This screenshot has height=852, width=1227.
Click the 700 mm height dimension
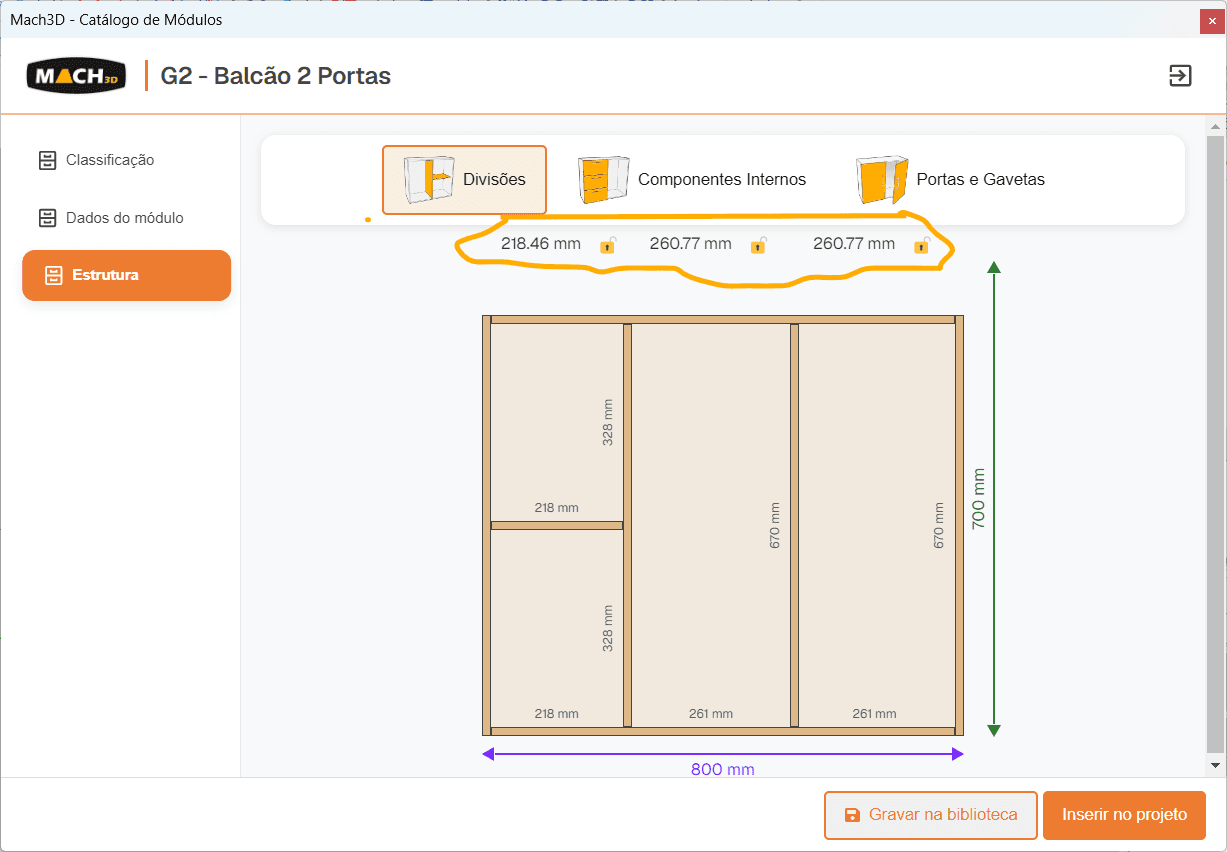click(x=978, y=498)
